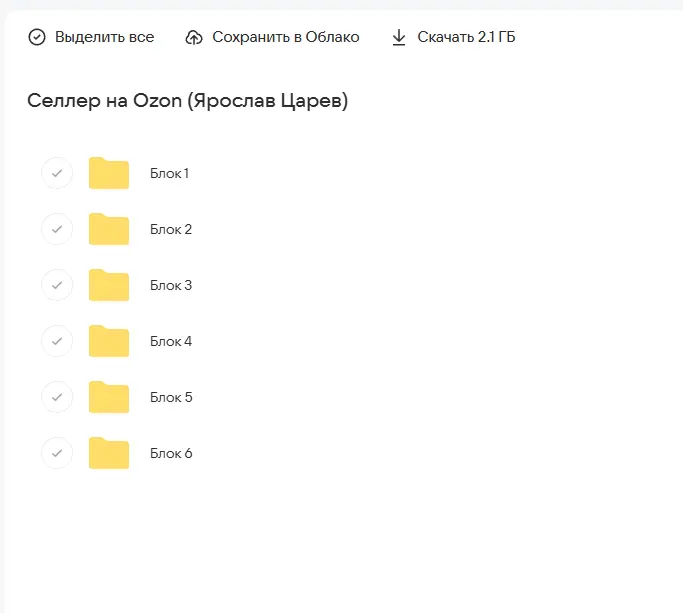Open the Блок 5 folder icon
Image resolution: width=683 pixels, height=613 pixels.
point(109,397)
